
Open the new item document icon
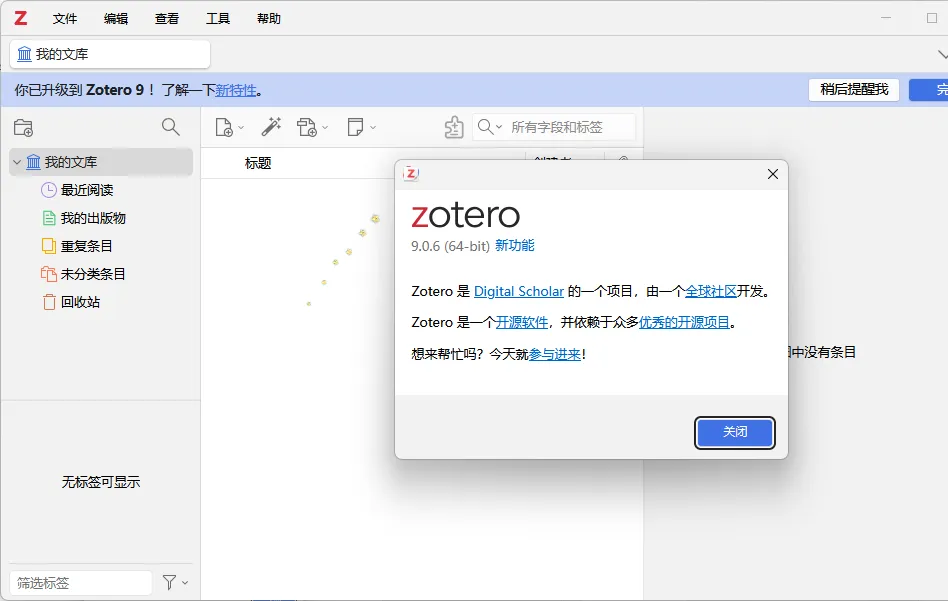click(224, 128)
